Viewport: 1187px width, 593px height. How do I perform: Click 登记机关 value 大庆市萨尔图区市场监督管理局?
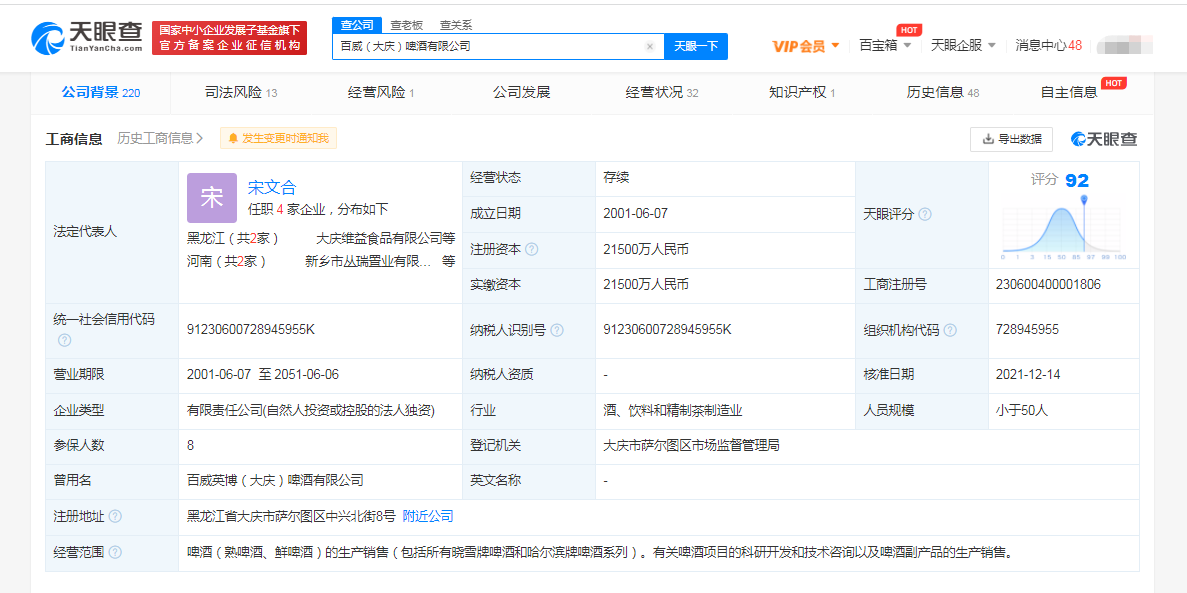(x=691, y=445)
